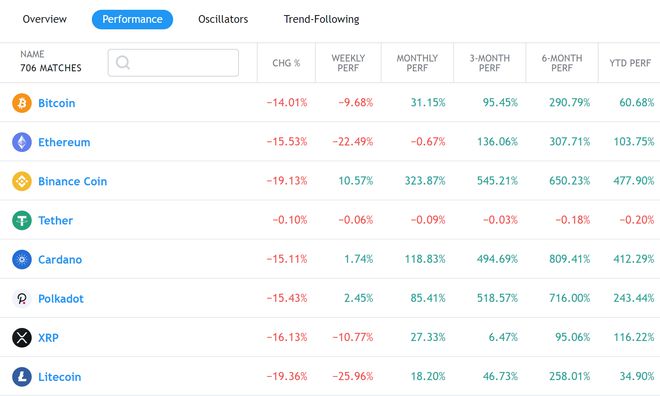Click the Tether logo icon

[x=22, y=221]
